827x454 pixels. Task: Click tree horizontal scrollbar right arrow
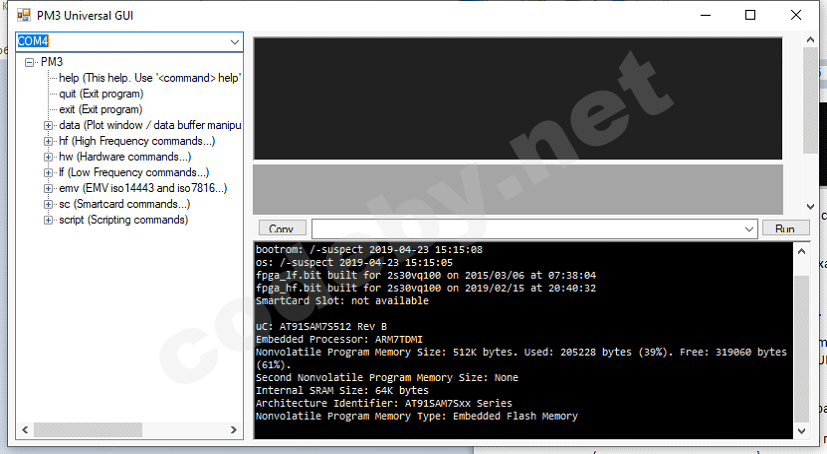234,430
